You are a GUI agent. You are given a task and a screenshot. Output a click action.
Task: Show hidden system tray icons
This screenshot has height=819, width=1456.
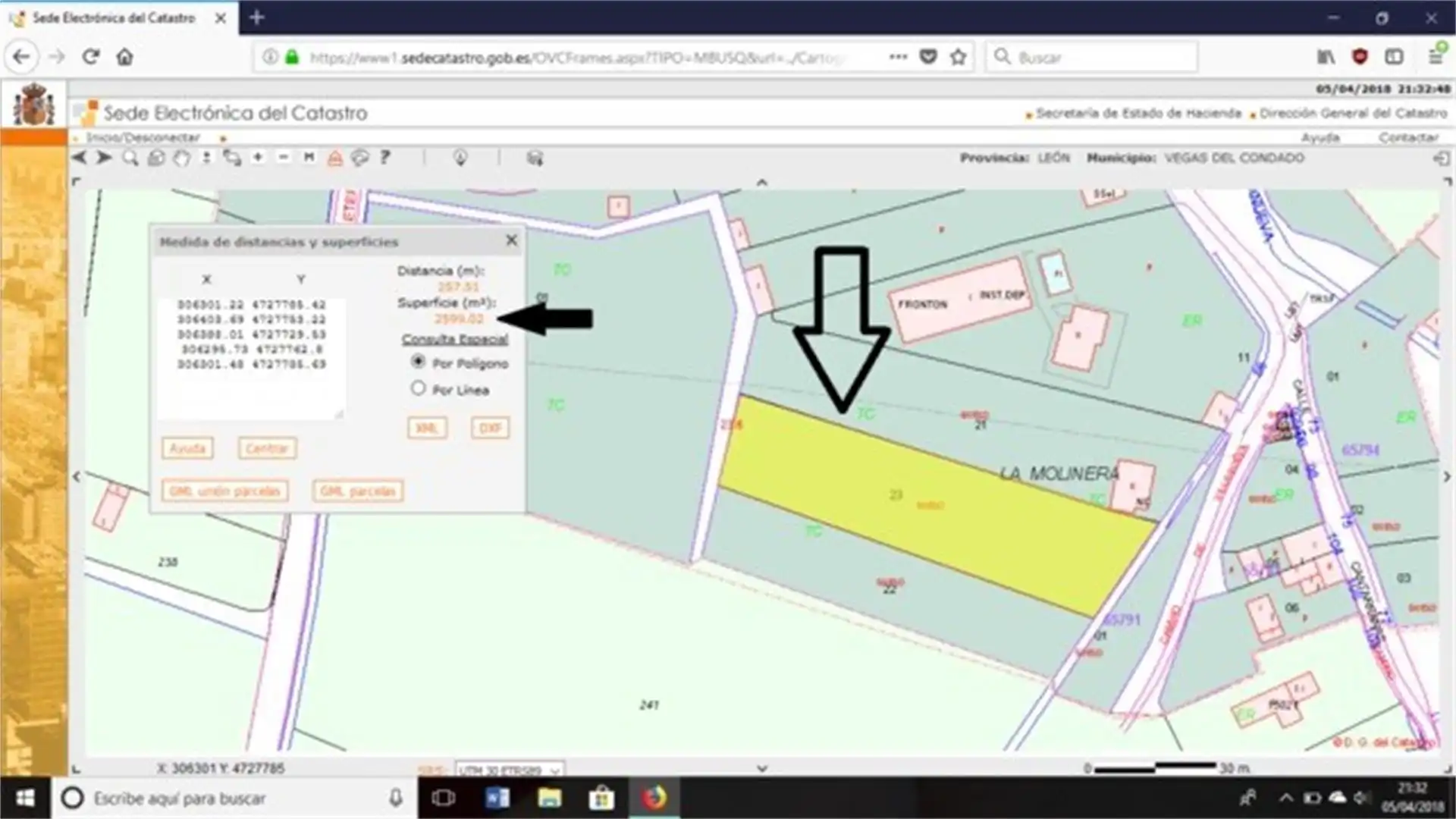pos(1285,798)
